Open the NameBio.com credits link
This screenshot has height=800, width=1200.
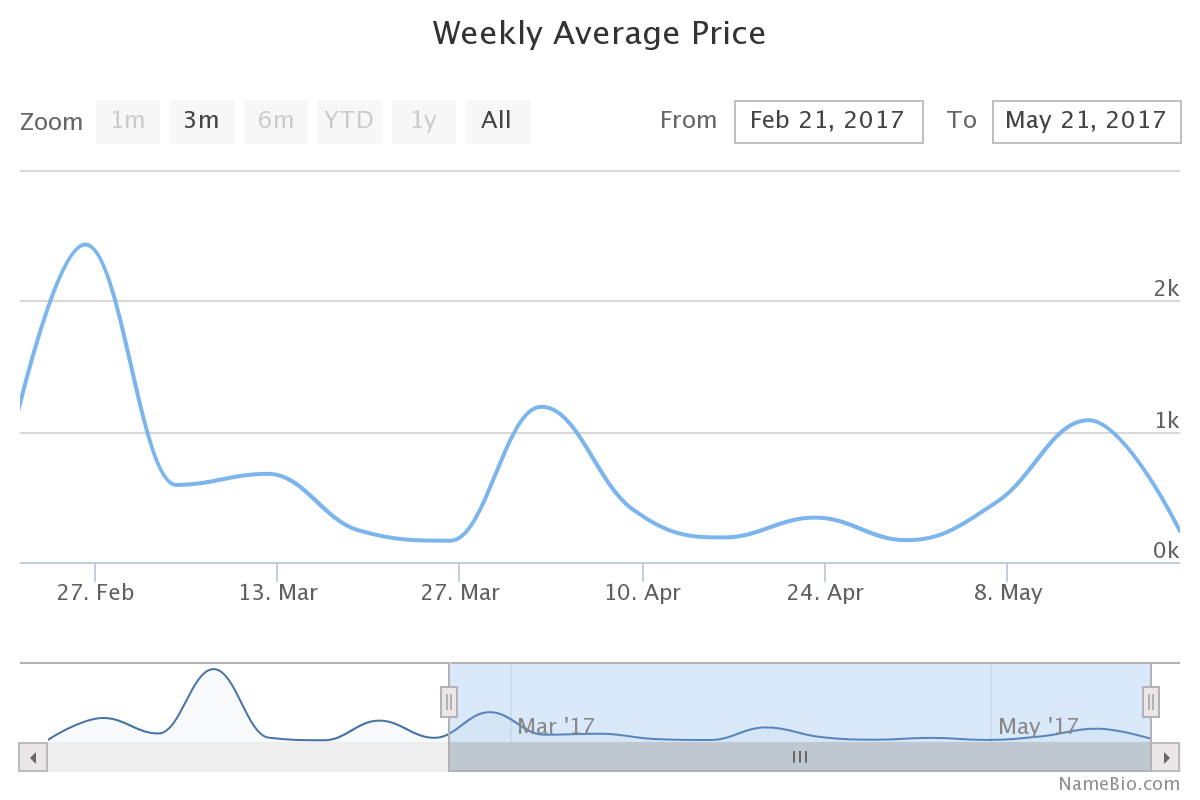[x=1119, y=784]
